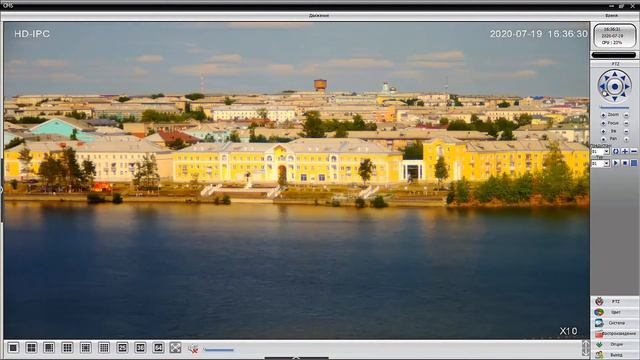
Task: Click Выход to log out
Action: pyautogui.click(x=615, y=355)
